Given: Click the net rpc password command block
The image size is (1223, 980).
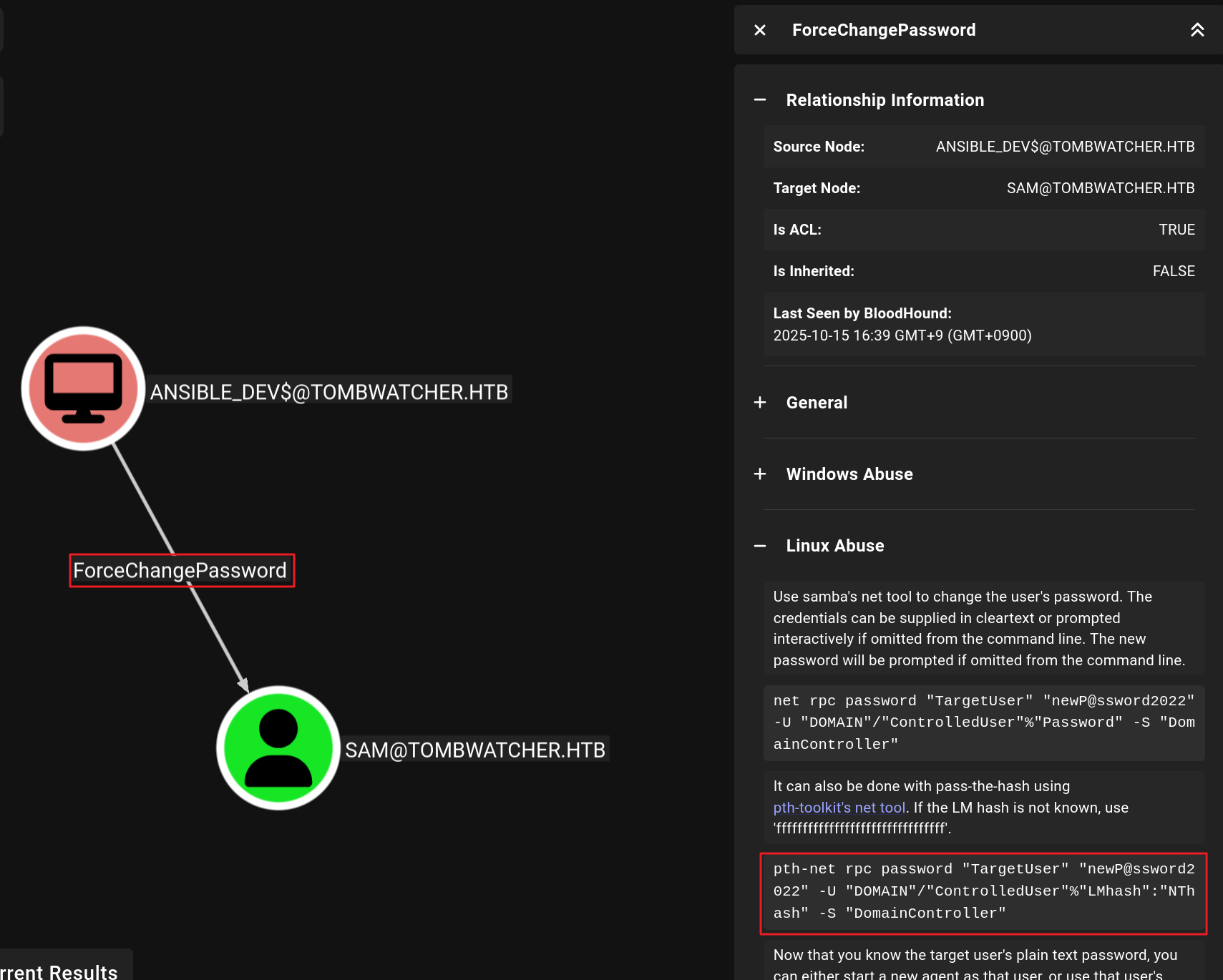Looking at the screenshot, I should click(983, 722).
